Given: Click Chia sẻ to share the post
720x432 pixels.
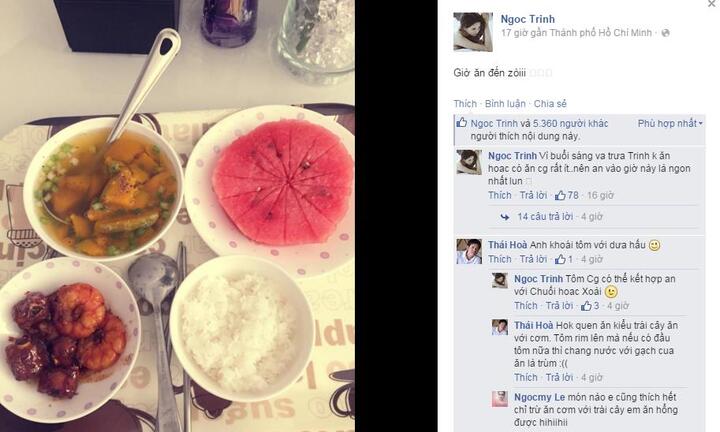Looking at the screenshot, I should 550,104.
